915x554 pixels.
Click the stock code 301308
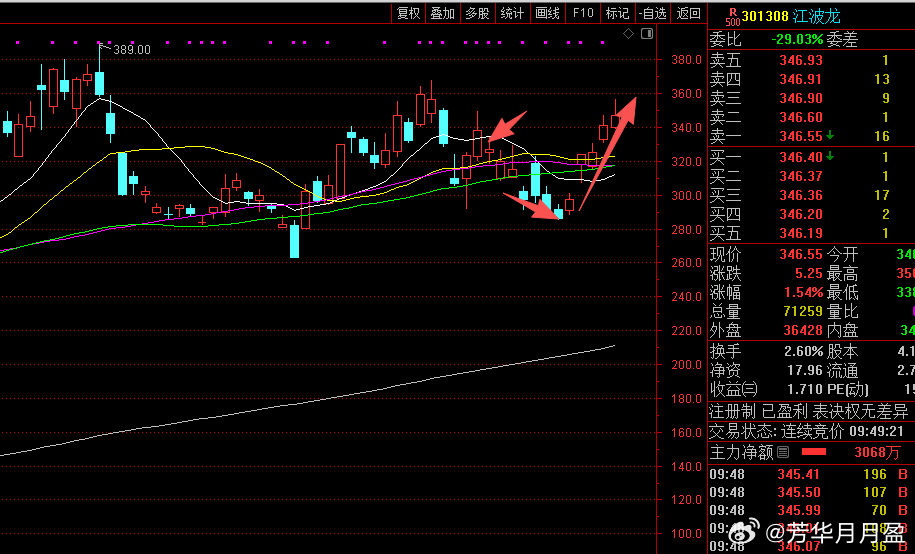point(765,16)
